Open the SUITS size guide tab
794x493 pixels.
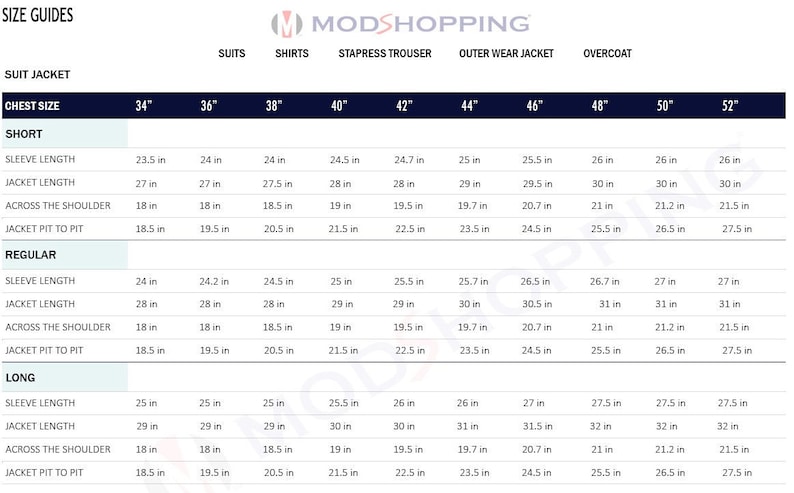tap(231, 53)
